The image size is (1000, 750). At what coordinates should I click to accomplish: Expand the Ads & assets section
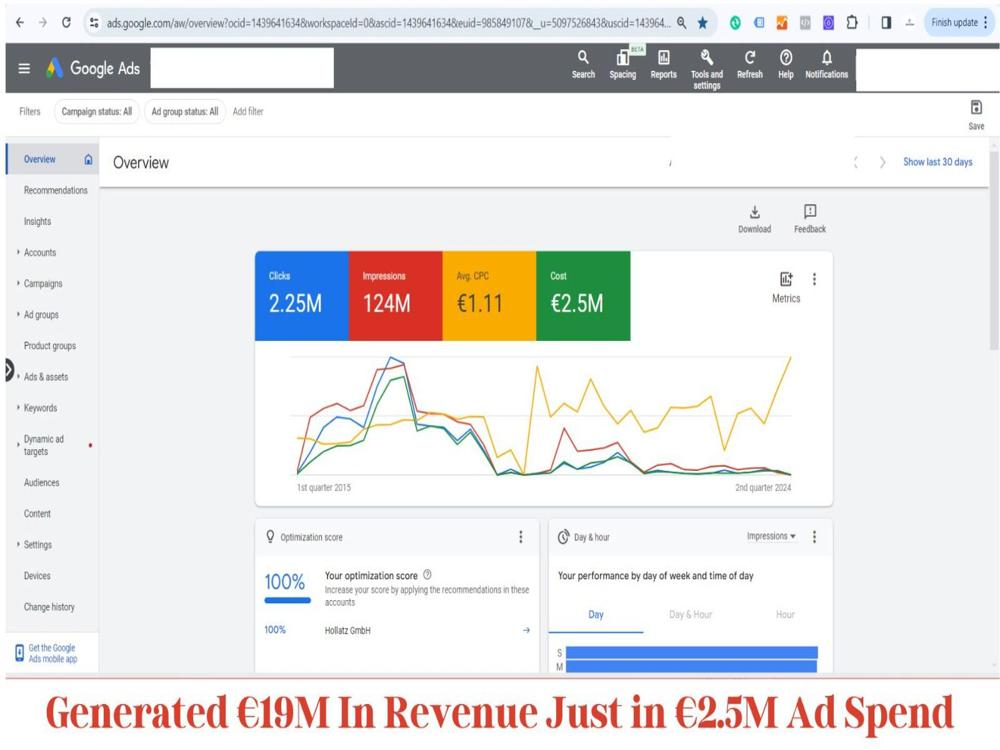coord(18,376)
